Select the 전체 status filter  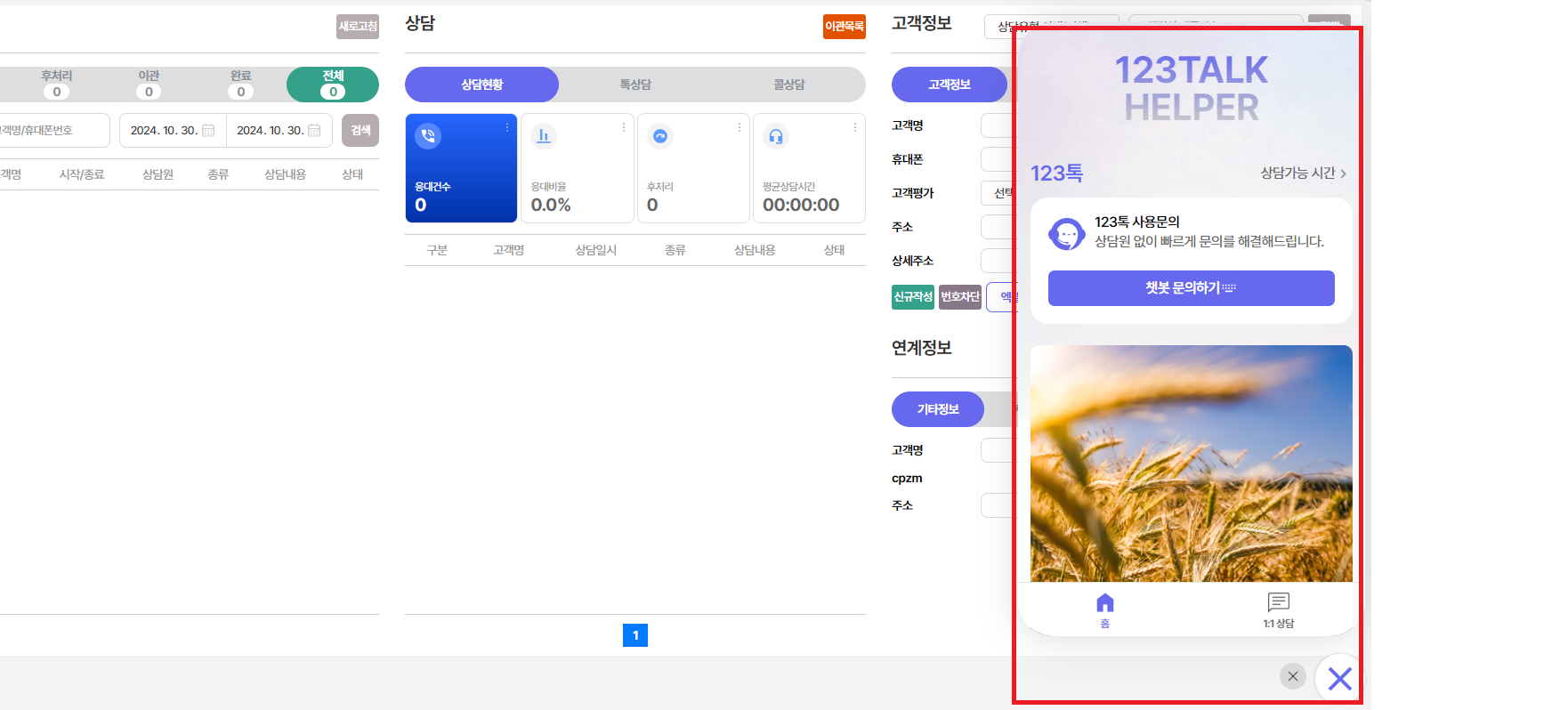(x=333, y=84)
